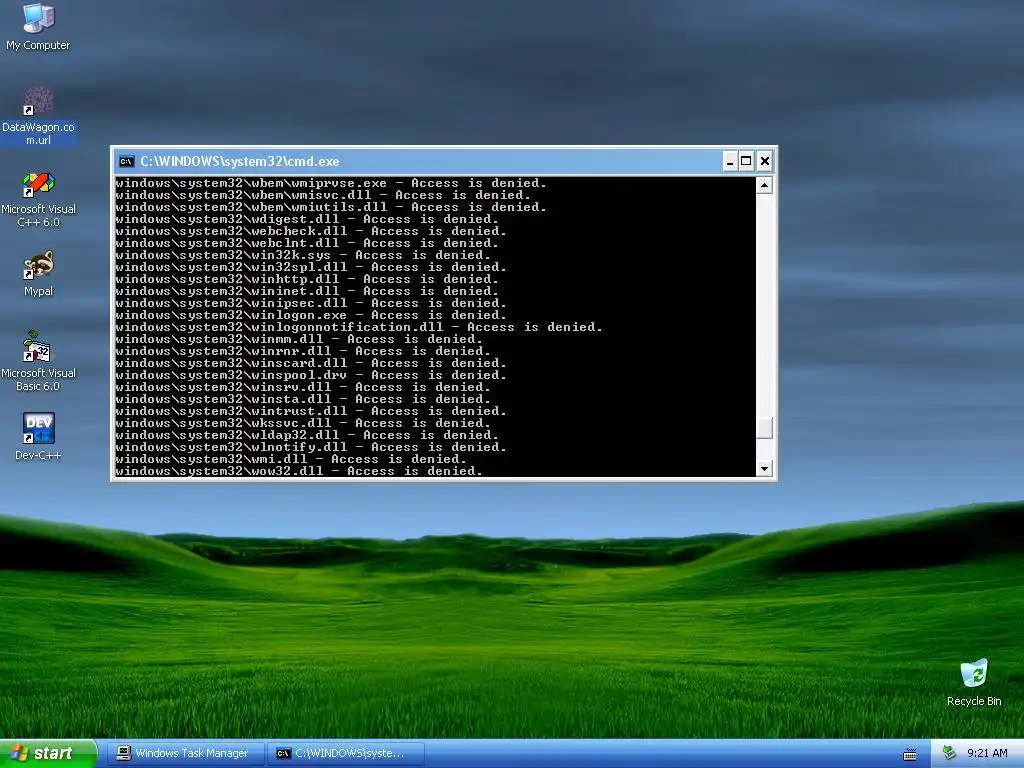
Task: Click the winsrv.dll access denied line
Action: pos(303,387)
